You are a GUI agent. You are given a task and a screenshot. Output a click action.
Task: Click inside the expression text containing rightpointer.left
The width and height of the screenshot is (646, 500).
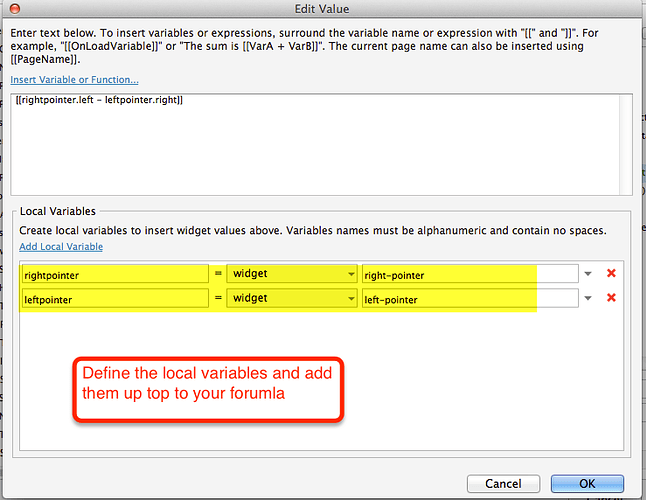click(x=100, y=100)
